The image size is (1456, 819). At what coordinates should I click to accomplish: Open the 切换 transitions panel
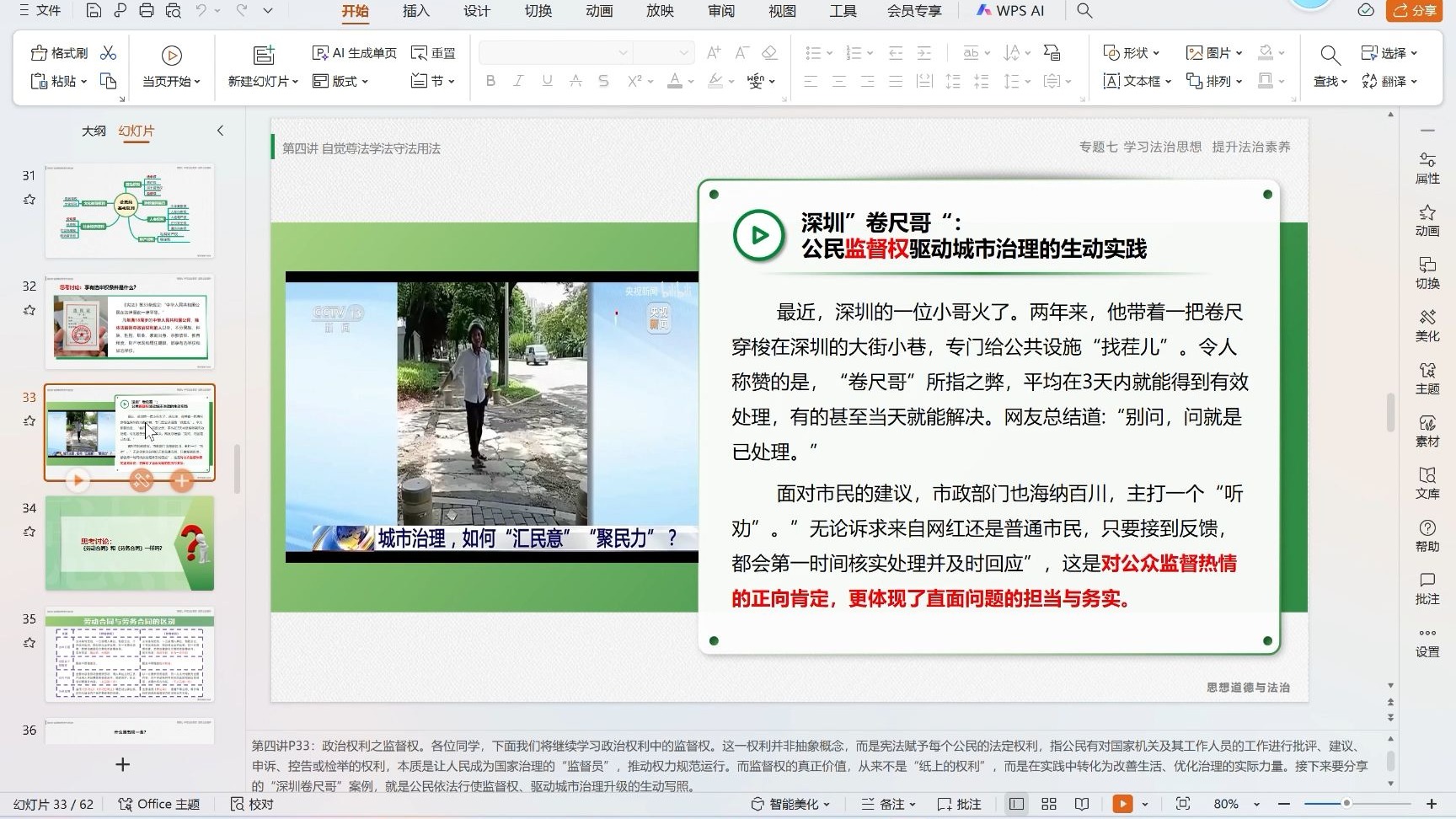[1427, 273]
